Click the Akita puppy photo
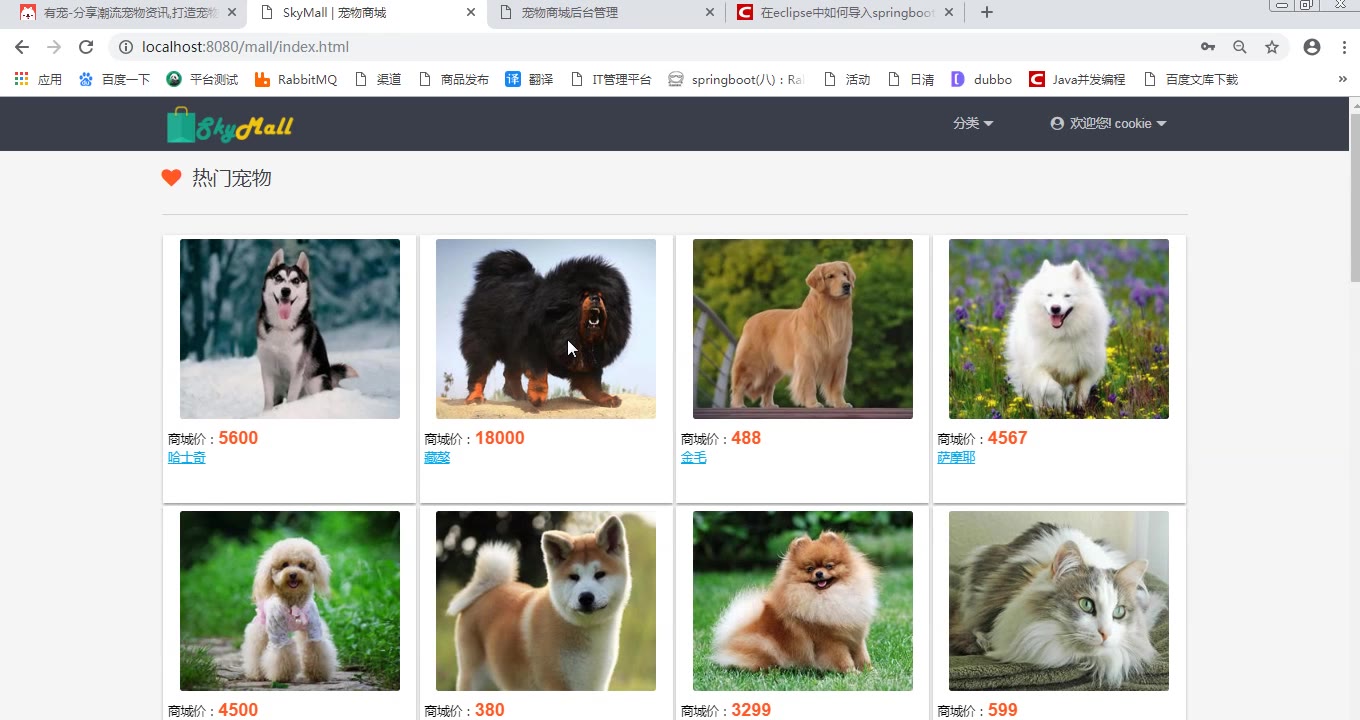Screen dimensions: 1360x720 tap(546, 601)
